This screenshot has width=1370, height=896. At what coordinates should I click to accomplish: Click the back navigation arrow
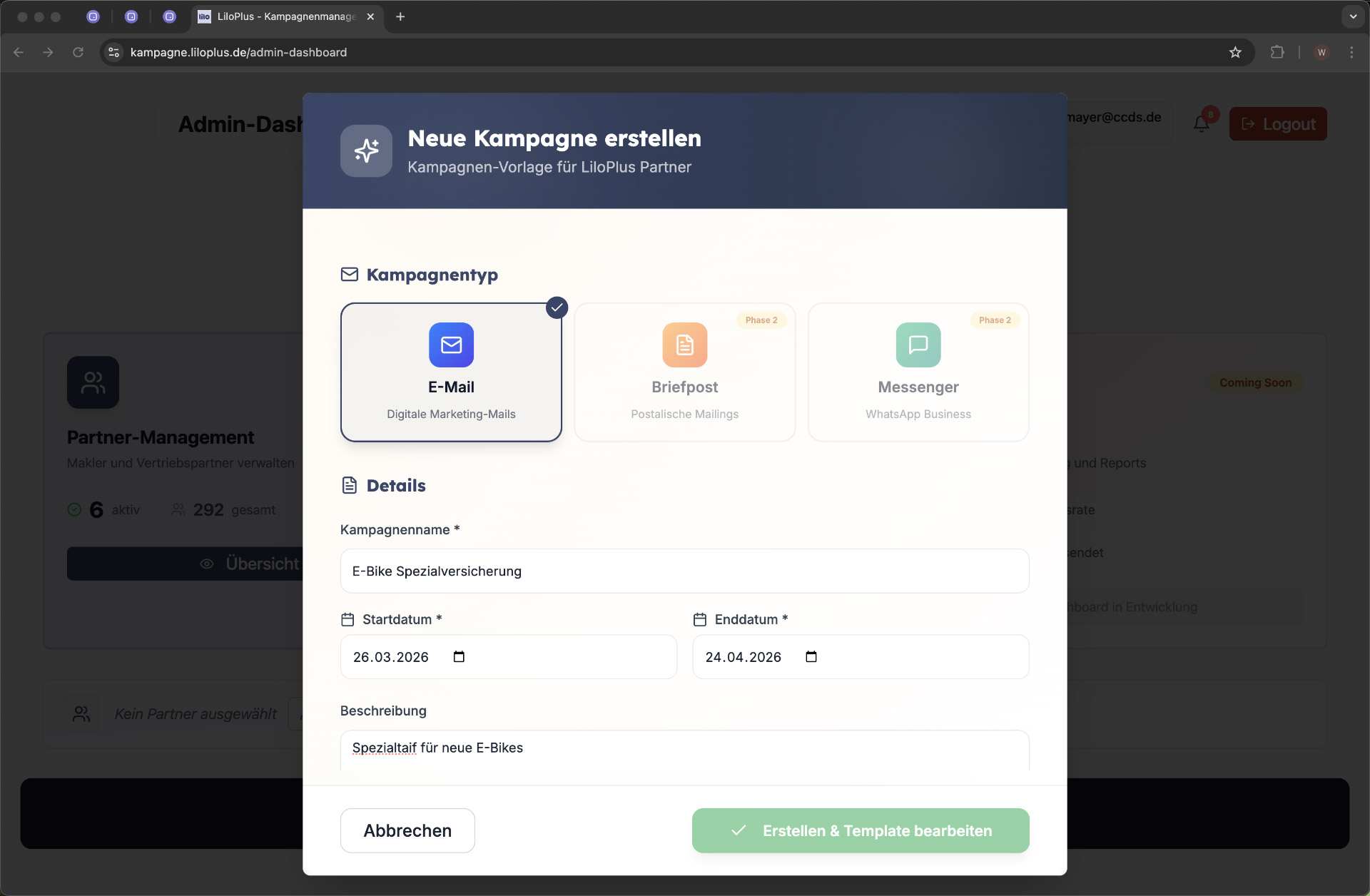(18, 52)
